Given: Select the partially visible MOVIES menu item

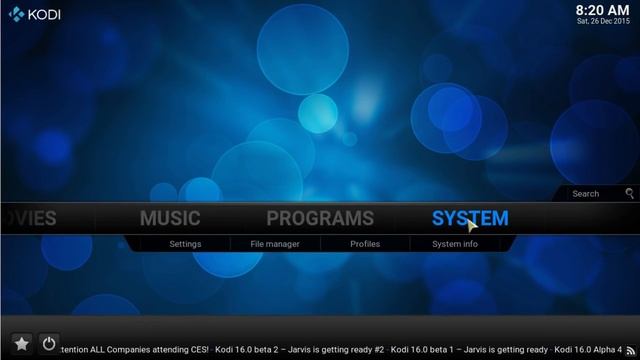Looking at the screenshot, I should (32, 218).
